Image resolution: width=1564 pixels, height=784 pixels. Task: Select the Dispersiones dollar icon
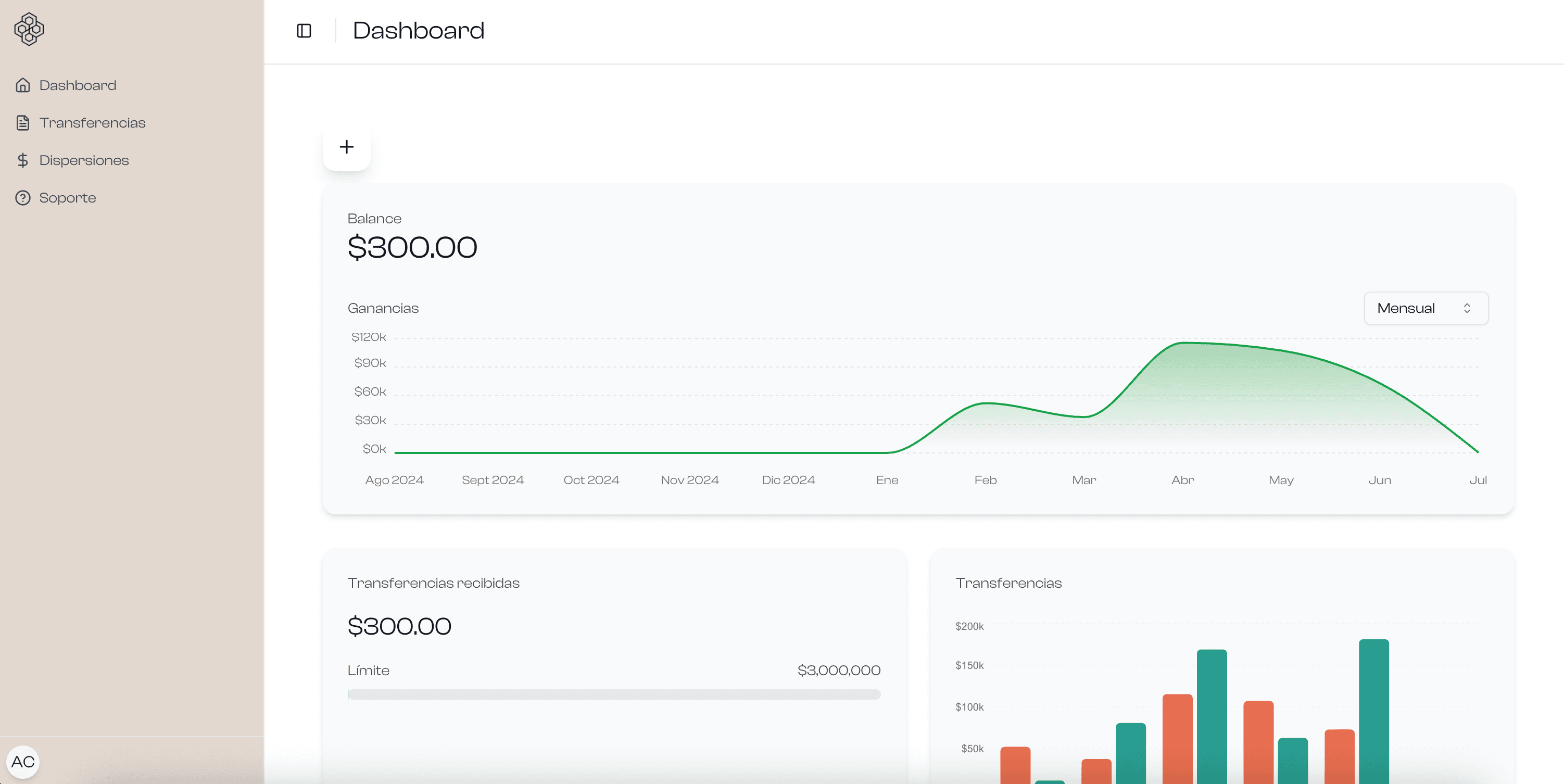[22, 160]
